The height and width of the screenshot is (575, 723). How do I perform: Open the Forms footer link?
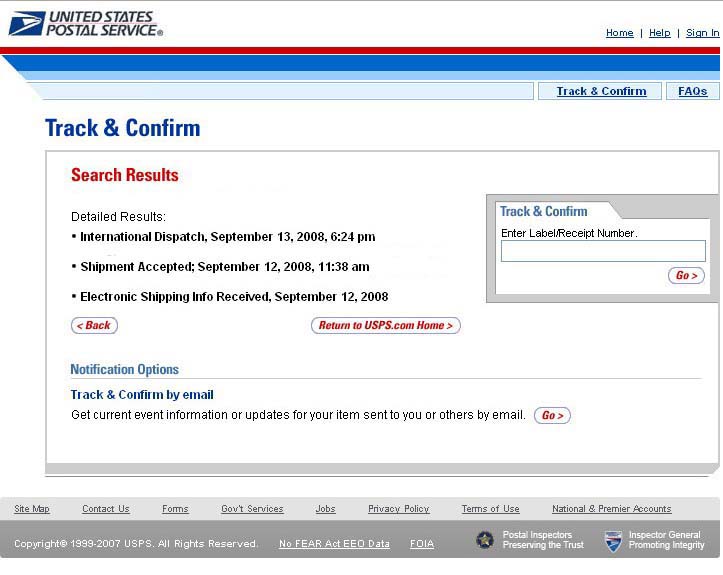pos(175,509)
